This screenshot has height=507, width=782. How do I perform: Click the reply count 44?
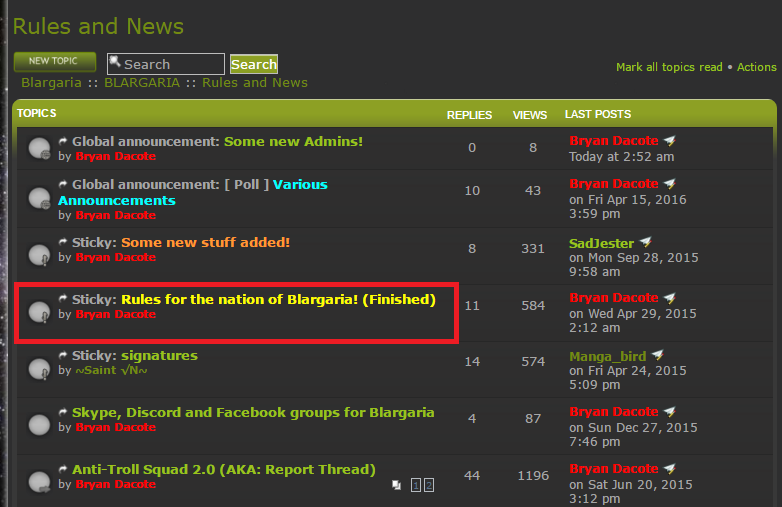click(472, 476)
